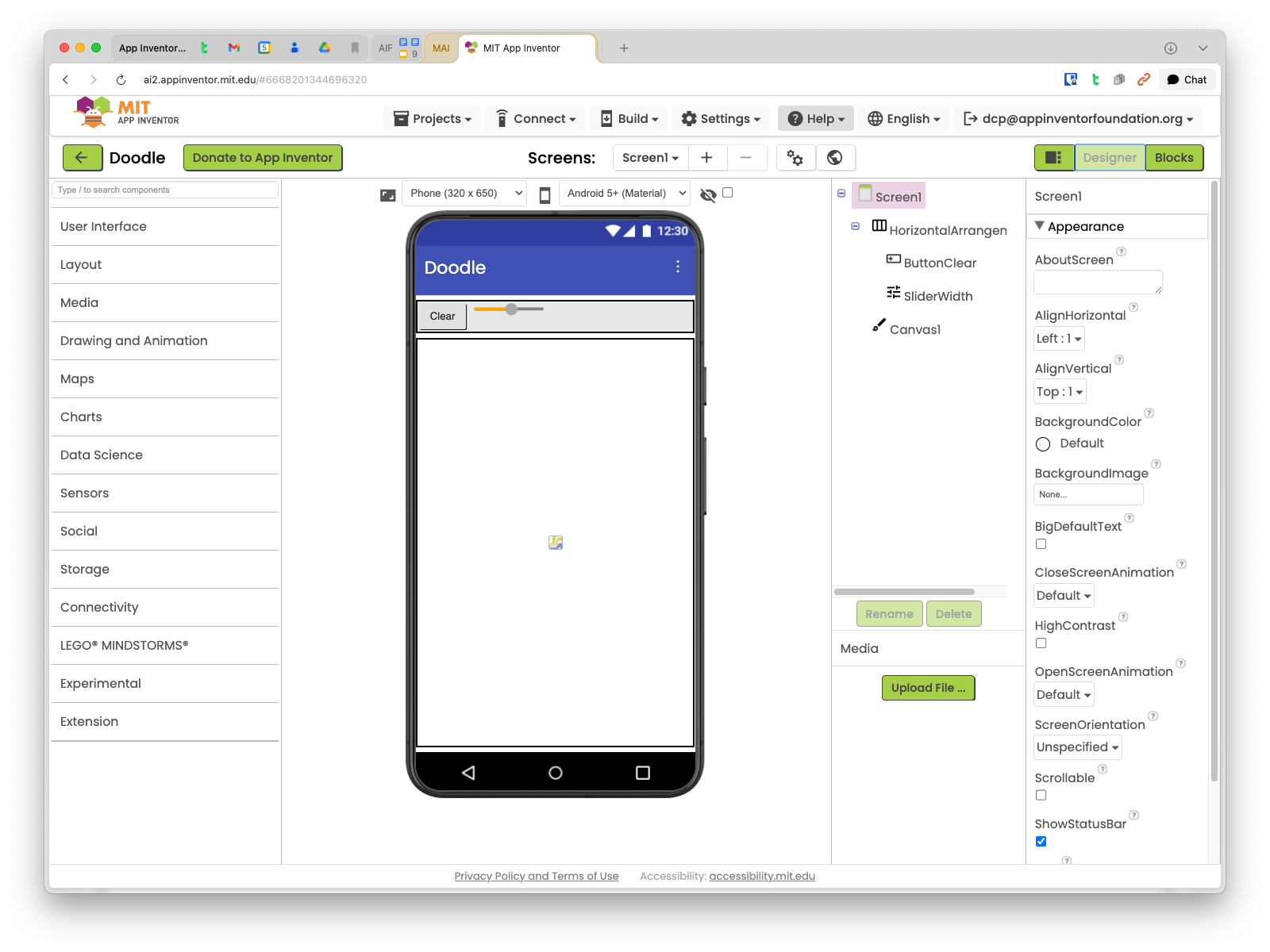The width and height of the screenshot is (1270, 952).
Task: Uncheck the ShowStatusBar checkbox
Action: tap(1041, 841)
